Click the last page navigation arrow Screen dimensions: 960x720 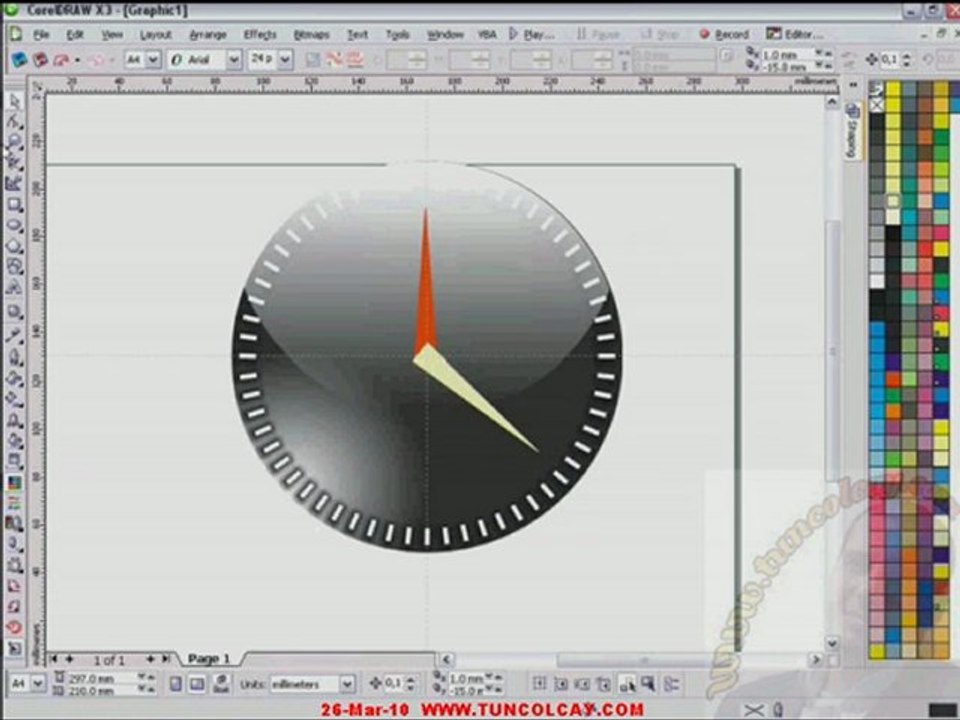pos(166,659)
